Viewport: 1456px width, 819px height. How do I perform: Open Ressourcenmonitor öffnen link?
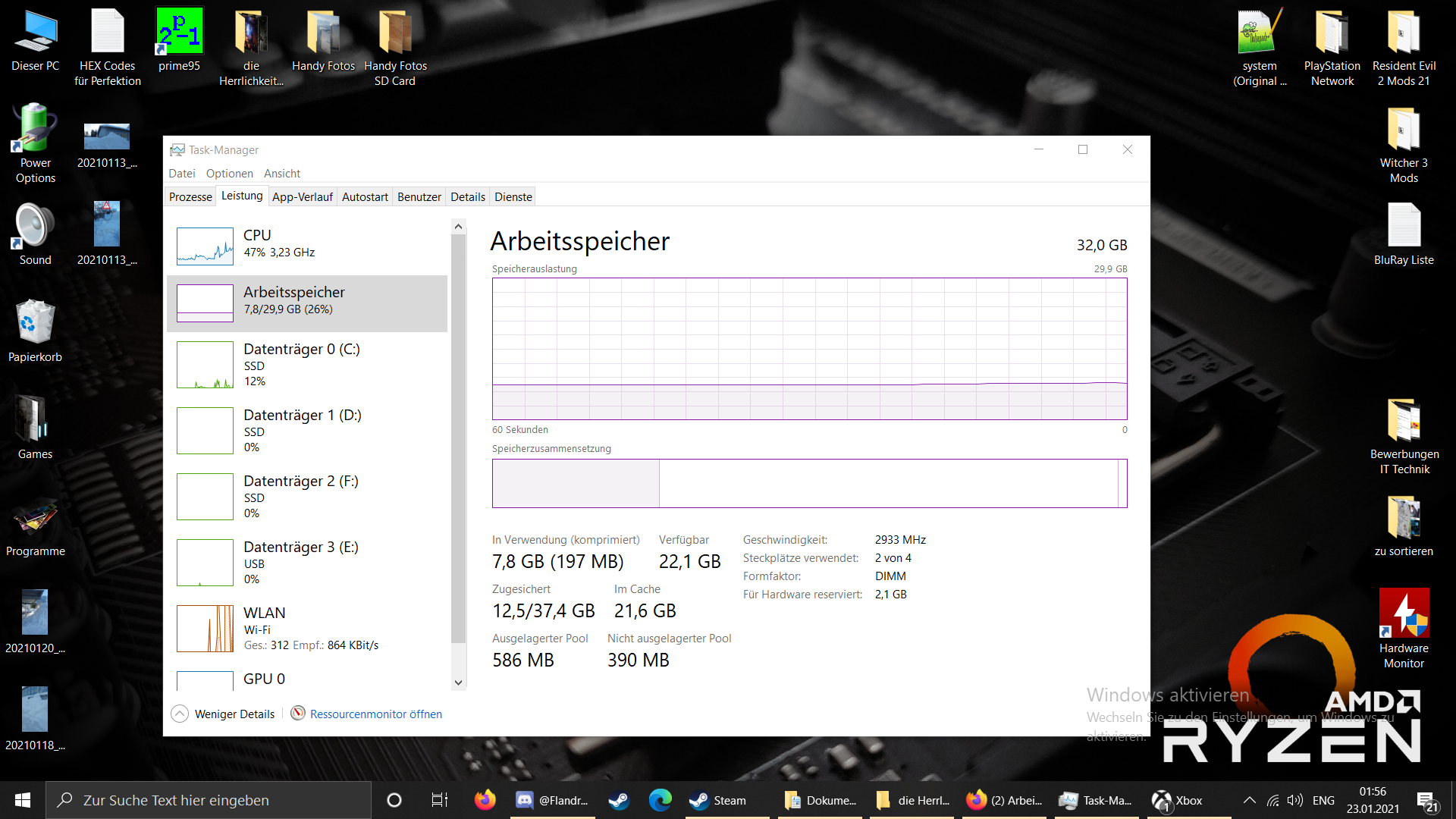[x=375, y=714]
